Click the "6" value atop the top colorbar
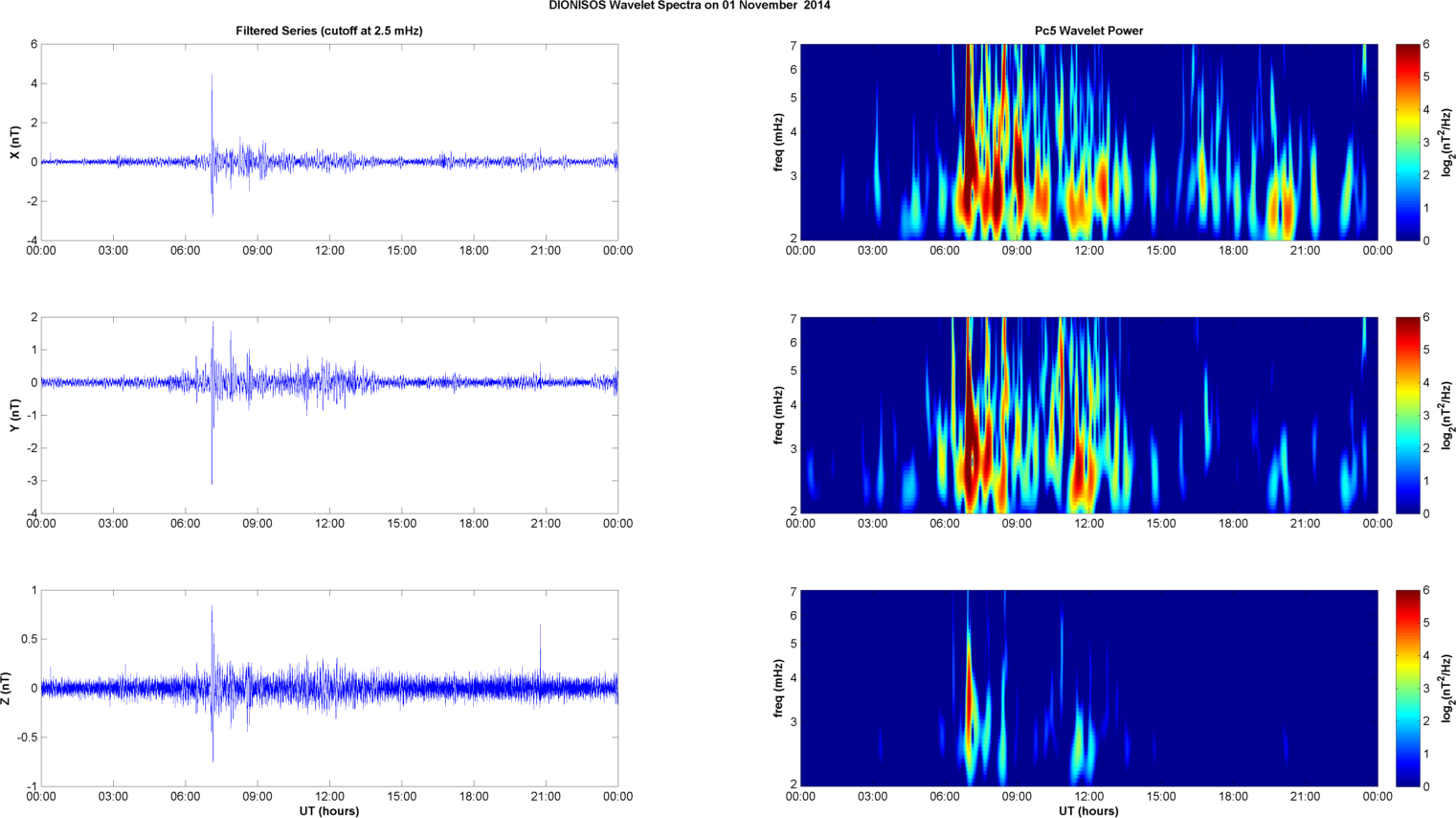Viewport: 1456px width, 818px height. pyautogui.click(x=1426, y=44)
